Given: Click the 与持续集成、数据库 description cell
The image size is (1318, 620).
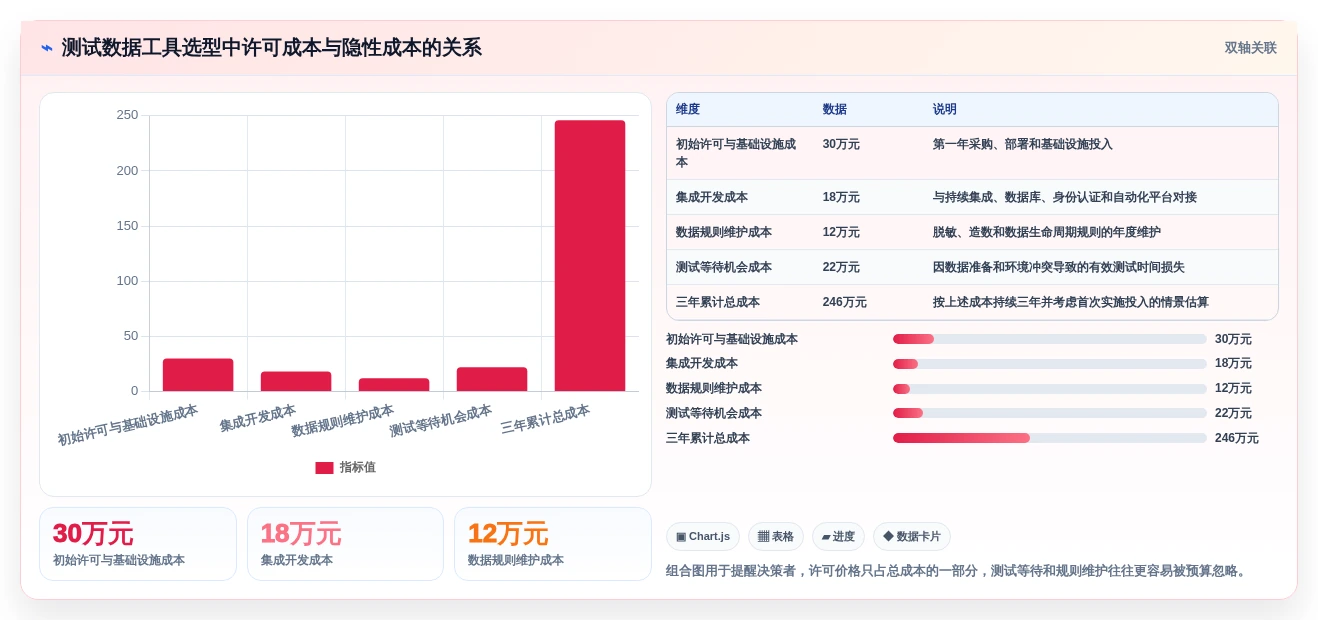Looking at the screenshot, I should [x=1101, y=197].
